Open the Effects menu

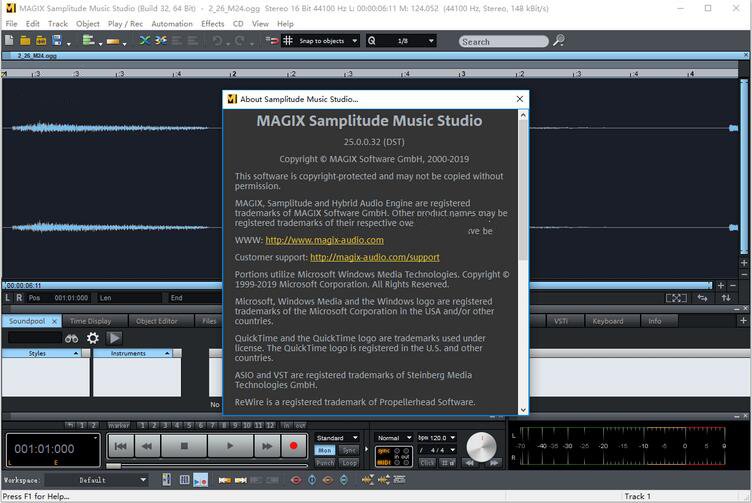click(x=212, y=23)
